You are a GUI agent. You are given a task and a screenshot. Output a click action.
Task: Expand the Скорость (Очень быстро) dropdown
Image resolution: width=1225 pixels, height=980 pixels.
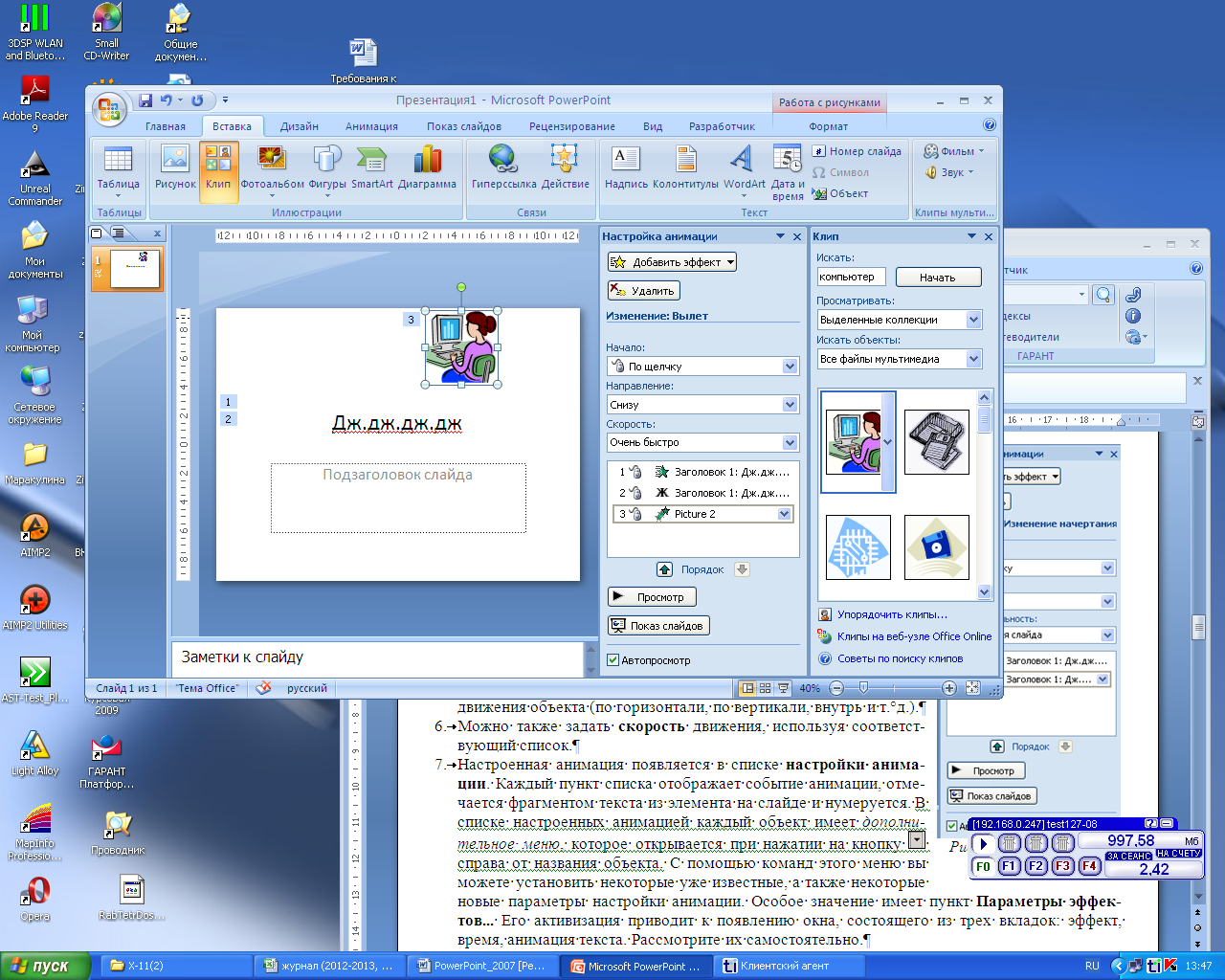tap(791, 442)
